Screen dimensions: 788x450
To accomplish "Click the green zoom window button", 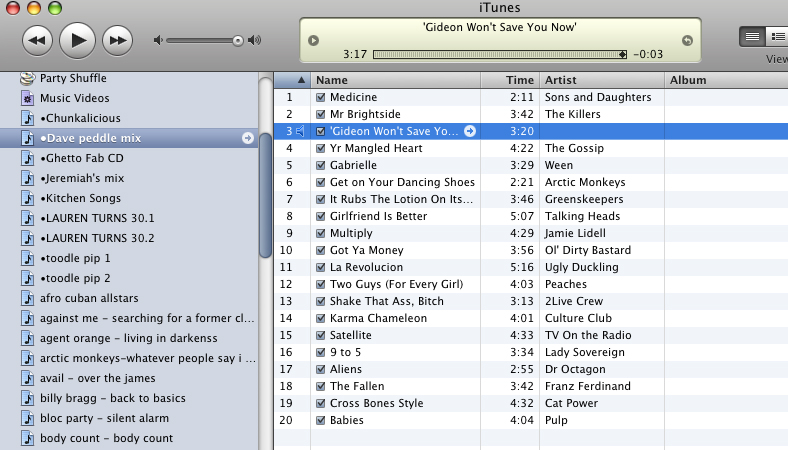I will [x=55, y=8].
